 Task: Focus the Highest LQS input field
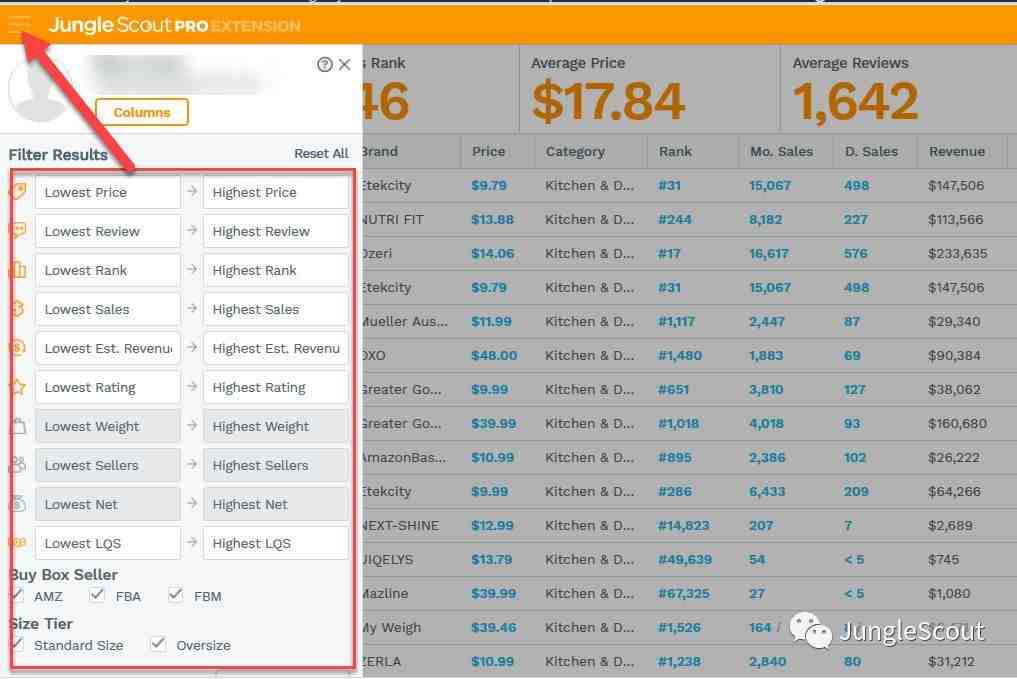276,543
